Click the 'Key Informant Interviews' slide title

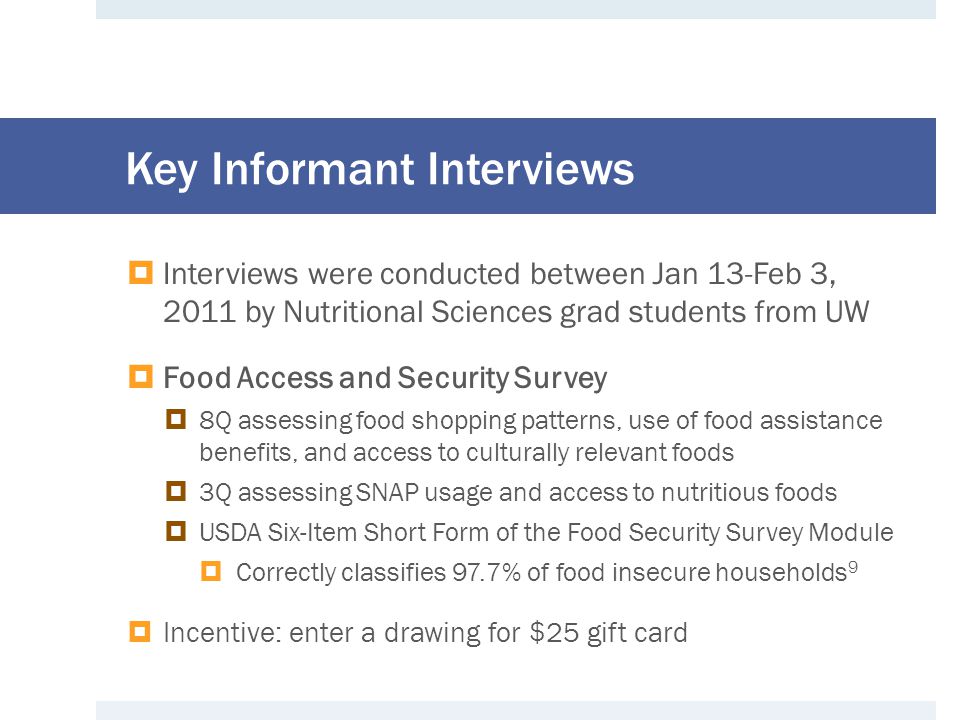click(x=380, y=168)
